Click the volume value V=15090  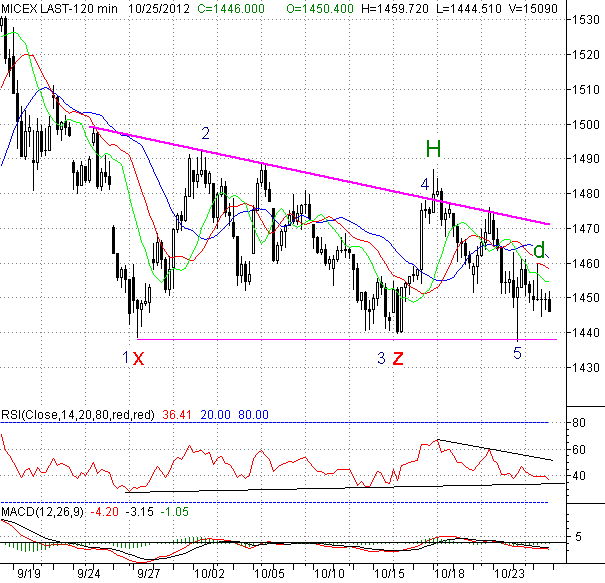pos(534,8)
